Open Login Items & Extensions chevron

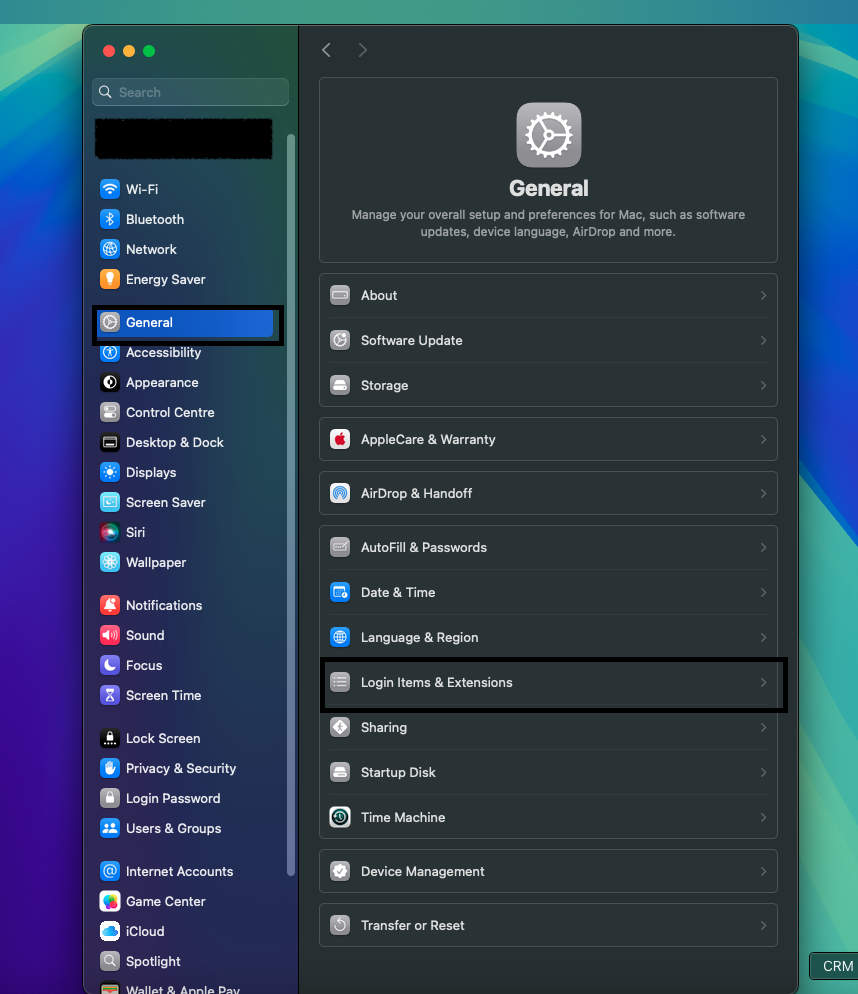coord(763,682)
